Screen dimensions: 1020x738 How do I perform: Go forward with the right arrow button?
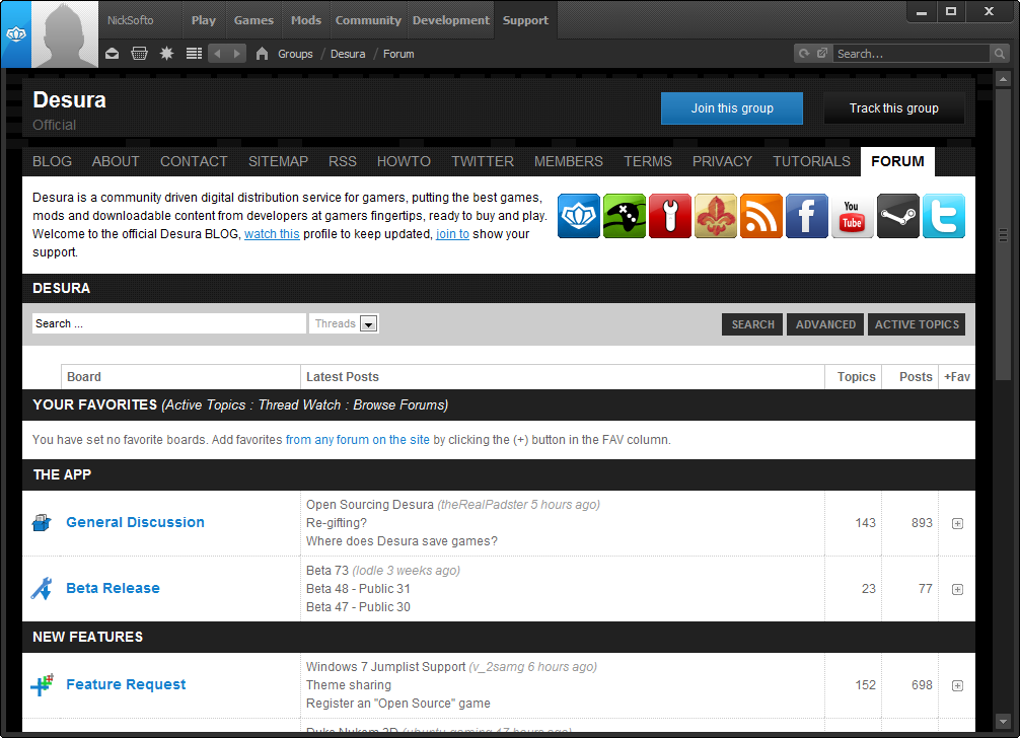pyautogui.click(x=237, y=53)
